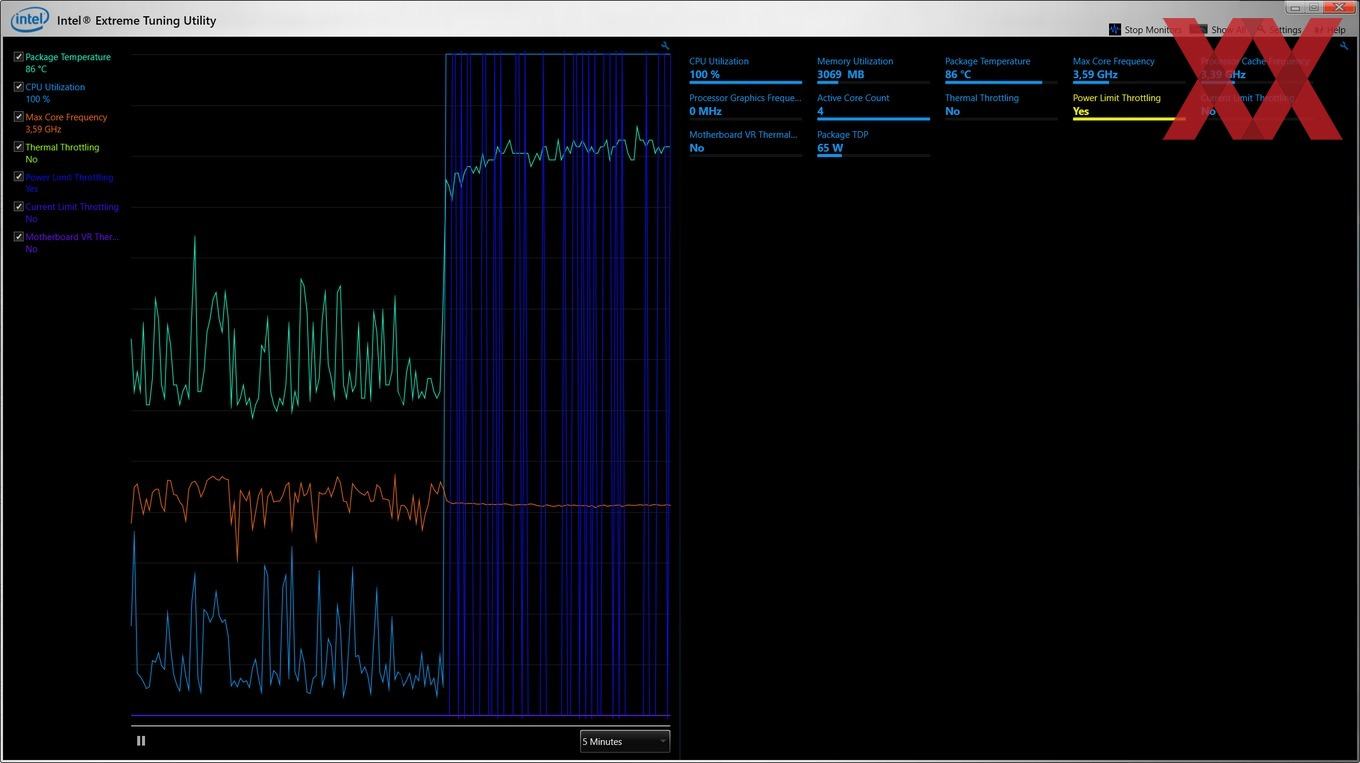Image resolution: width=1360 pixels, height=763 pixels.
Task: Open the 5 Minutes time range dropdown
Action: 625,741
